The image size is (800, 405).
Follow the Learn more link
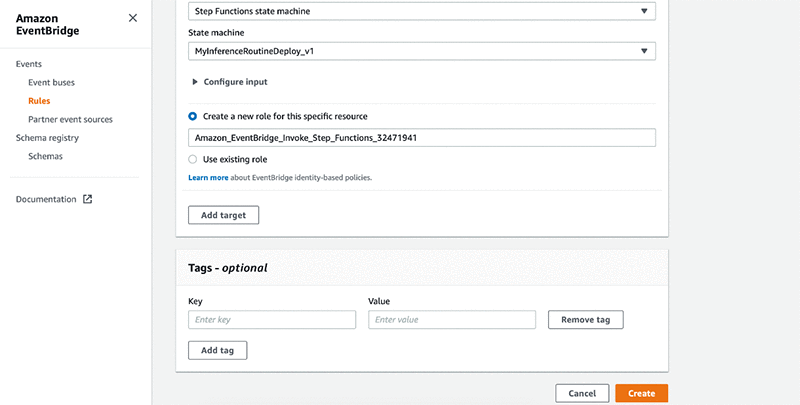[207, 177]
